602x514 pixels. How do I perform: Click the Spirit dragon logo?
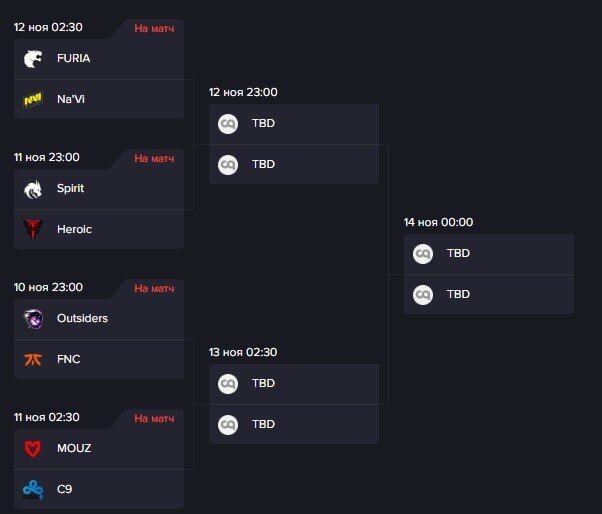tap(34, 188)
